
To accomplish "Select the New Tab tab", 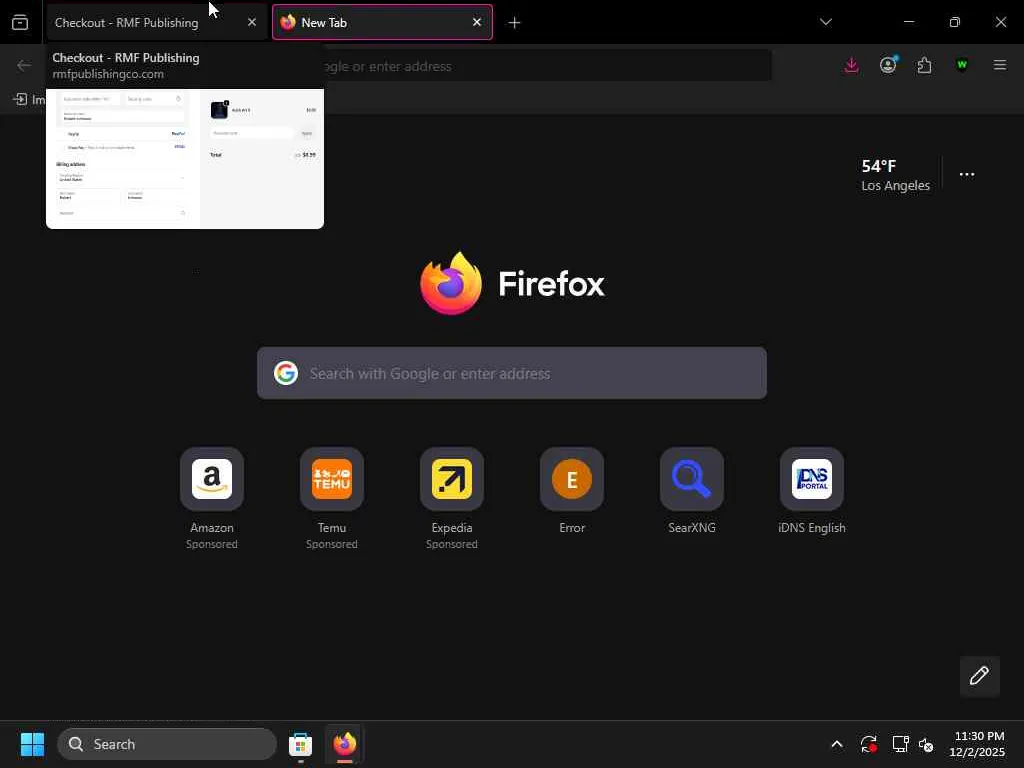I will pos(382,22).
